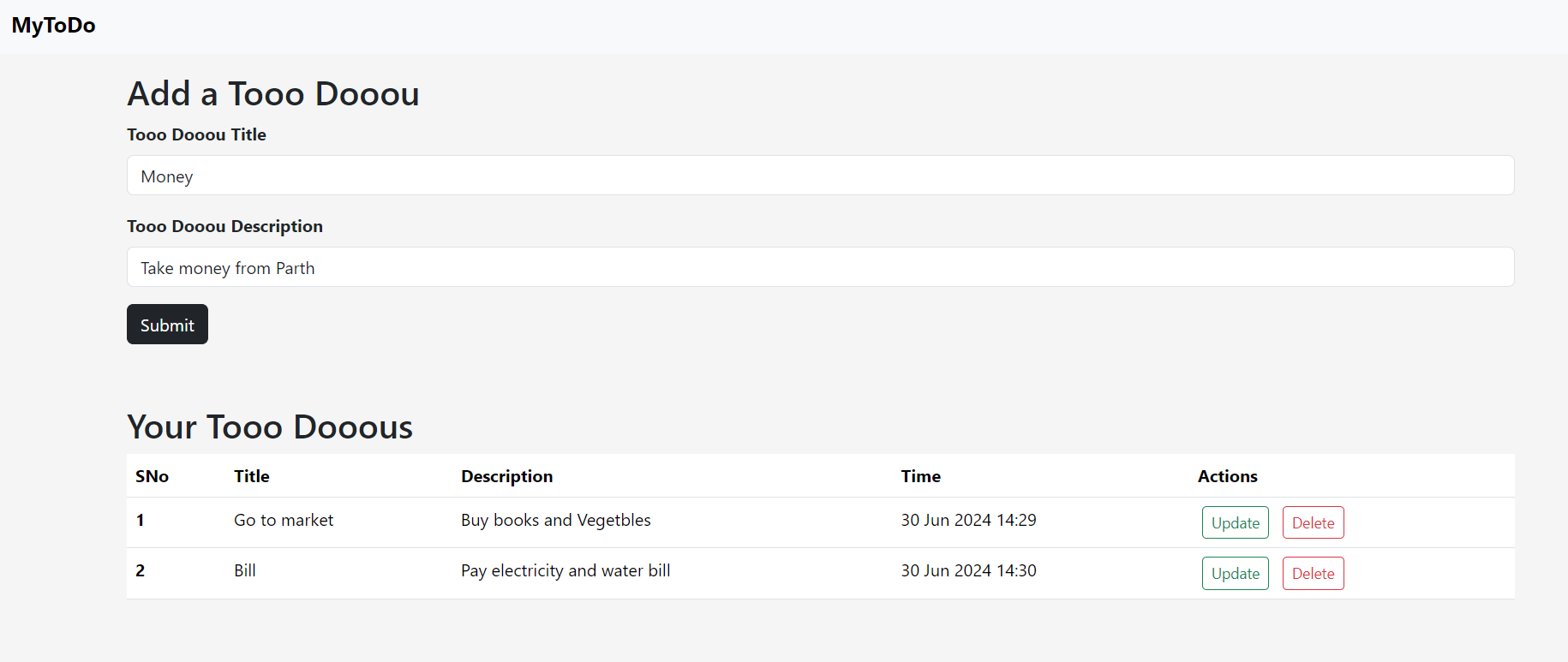Click the Add a Tooo Dooou heading
Viewport: 1568px width, 662px height.
(x=273, y=93)
